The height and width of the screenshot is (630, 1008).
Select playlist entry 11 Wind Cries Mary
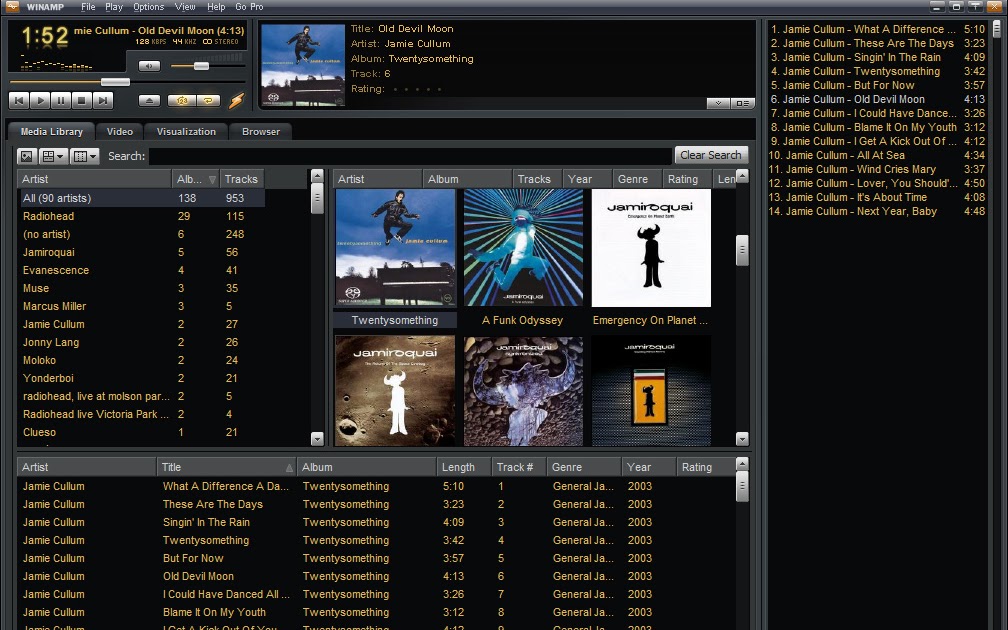878,169
